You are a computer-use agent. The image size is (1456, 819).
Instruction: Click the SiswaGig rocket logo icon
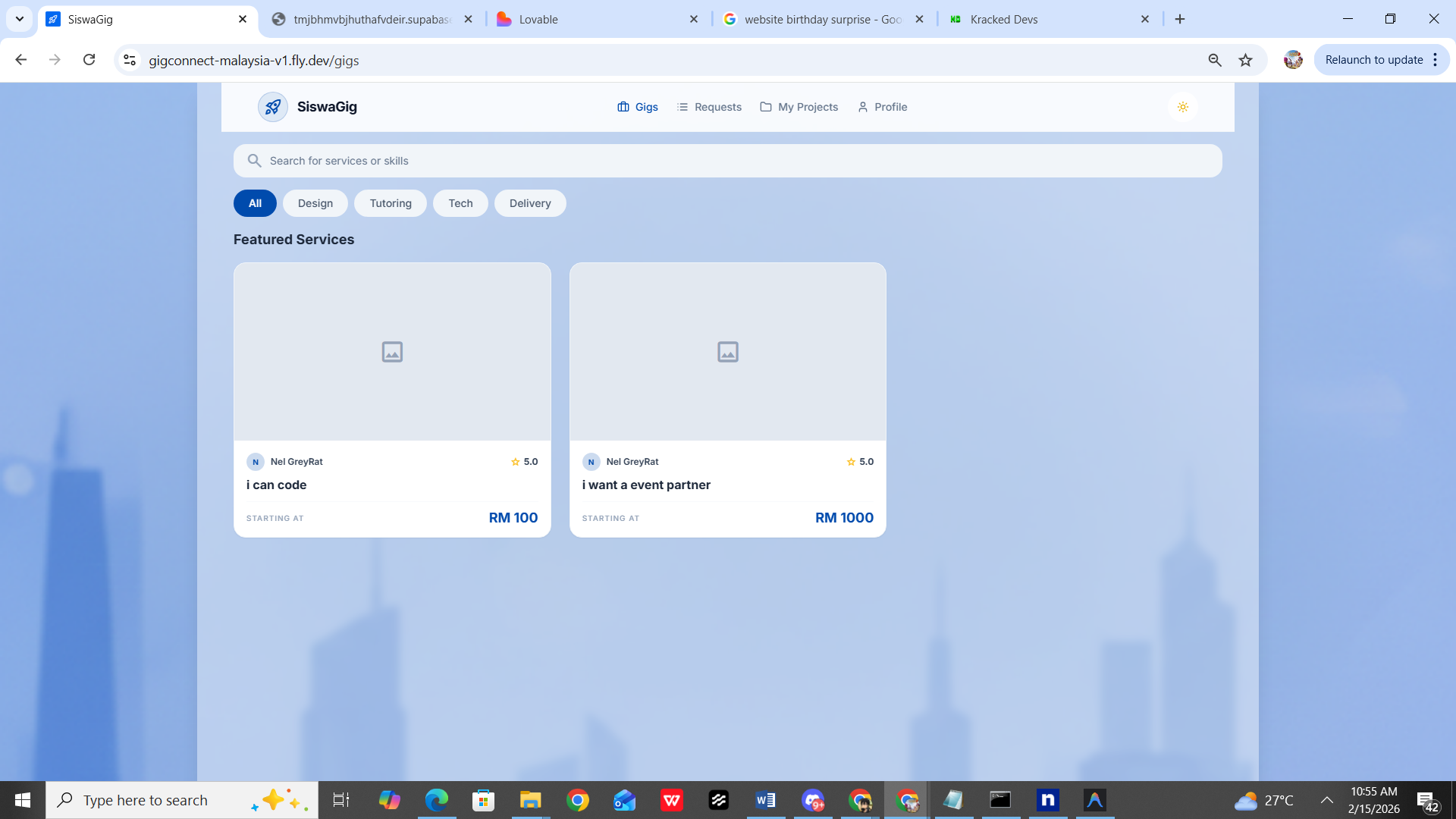click(272, 107)
